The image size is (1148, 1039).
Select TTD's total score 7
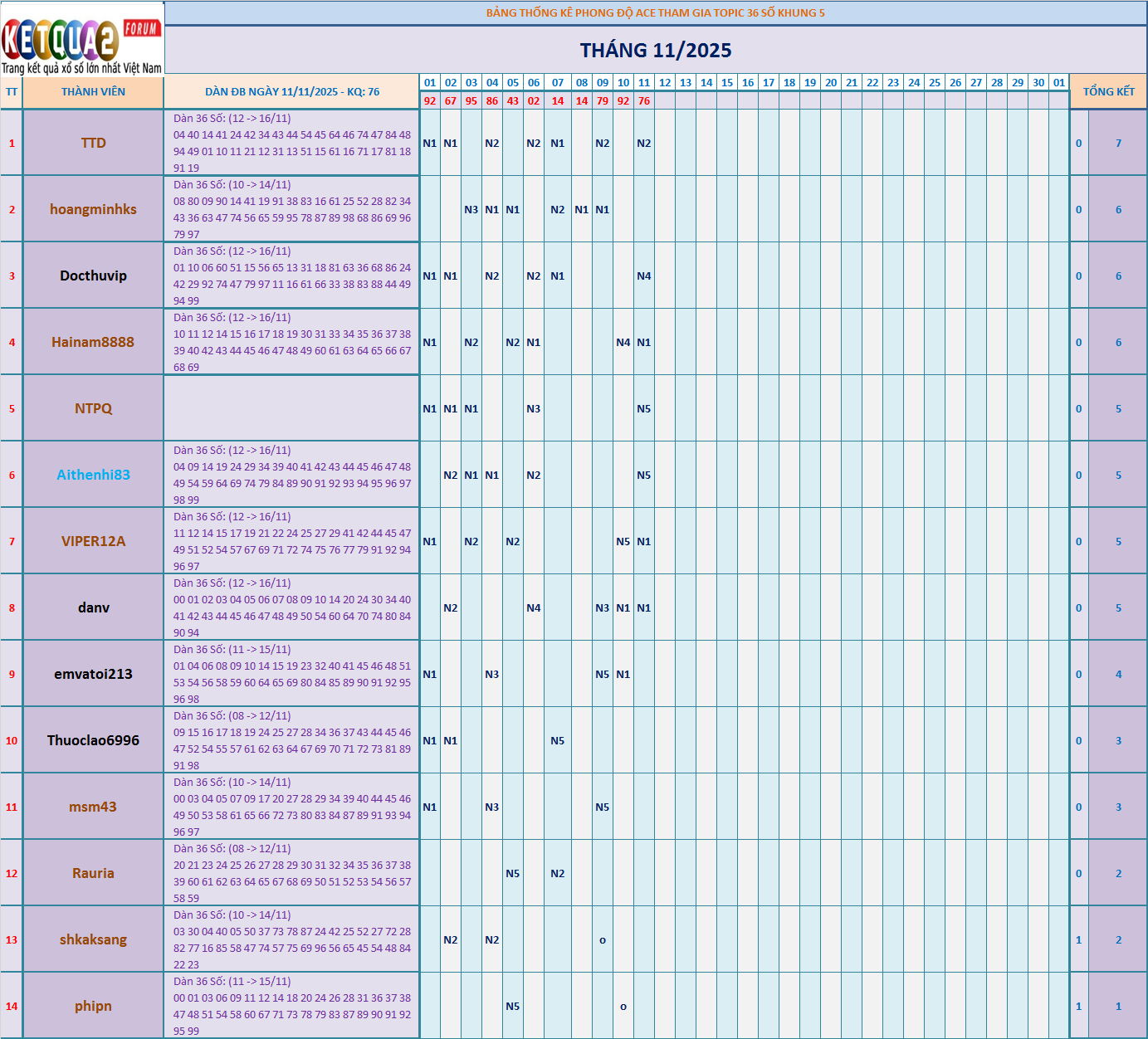(x=1118, y=143)
